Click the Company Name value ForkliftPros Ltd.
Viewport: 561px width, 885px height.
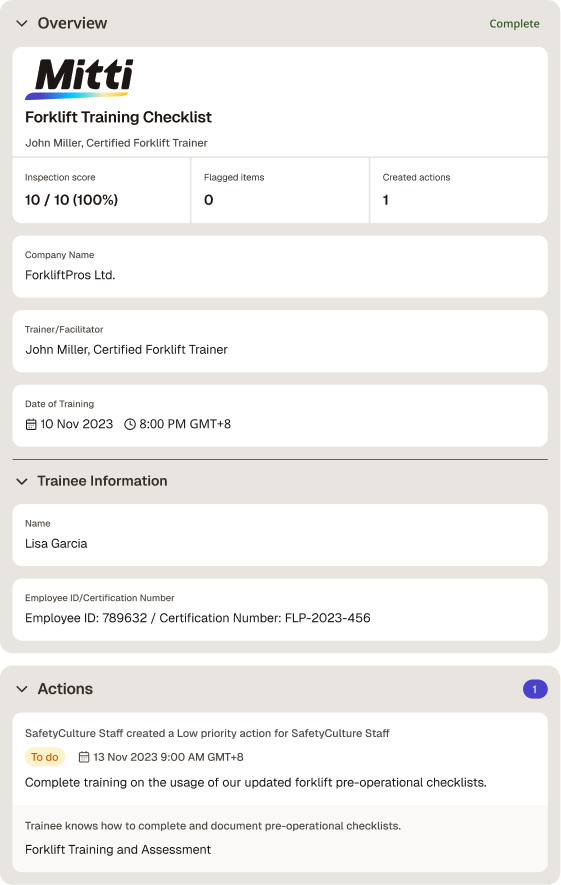[x=70, y=275]
